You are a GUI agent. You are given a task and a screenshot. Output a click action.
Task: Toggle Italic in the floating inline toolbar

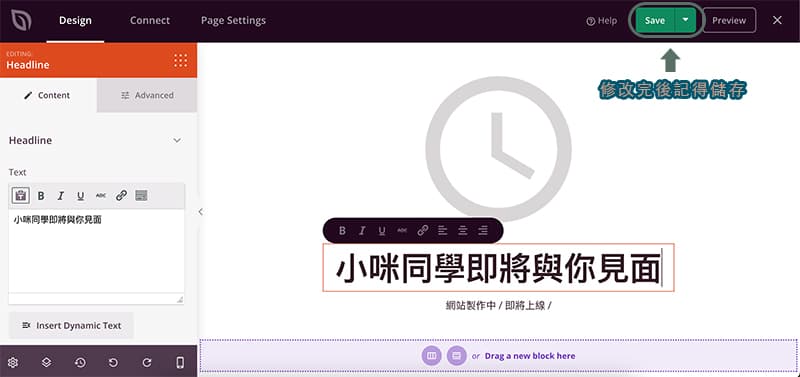point(362,231)
